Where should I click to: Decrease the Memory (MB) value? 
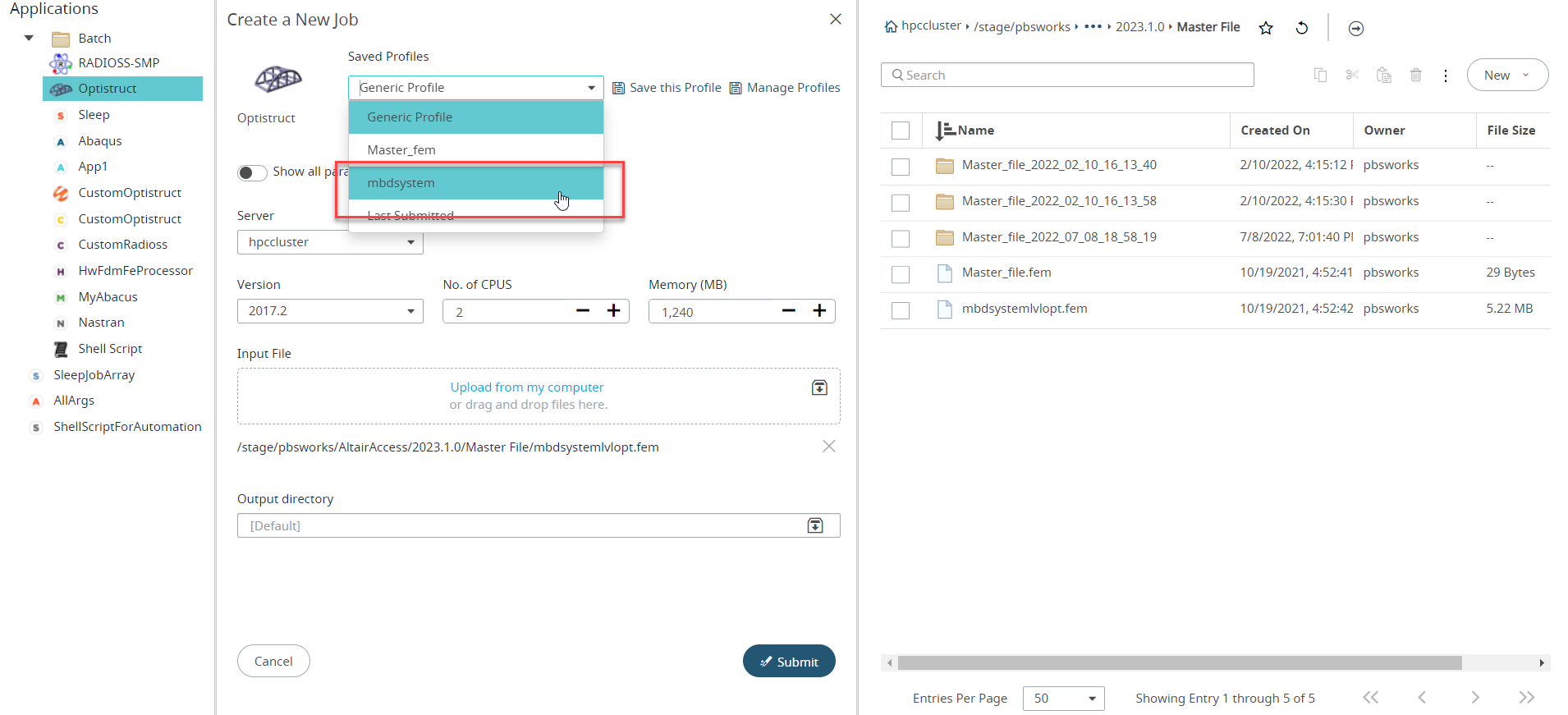789,310
